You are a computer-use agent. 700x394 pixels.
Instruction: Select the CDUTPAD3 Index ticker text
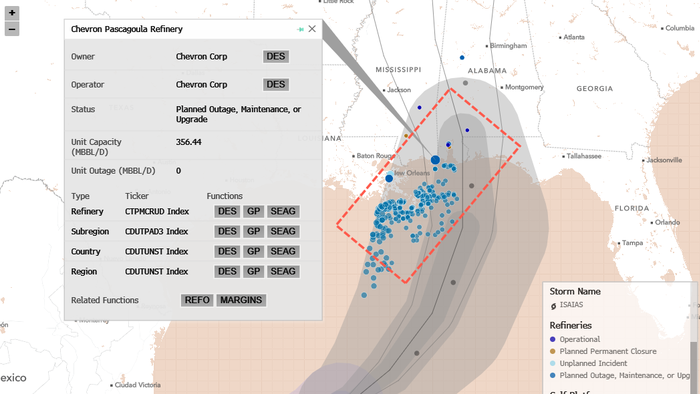point(156,232)
